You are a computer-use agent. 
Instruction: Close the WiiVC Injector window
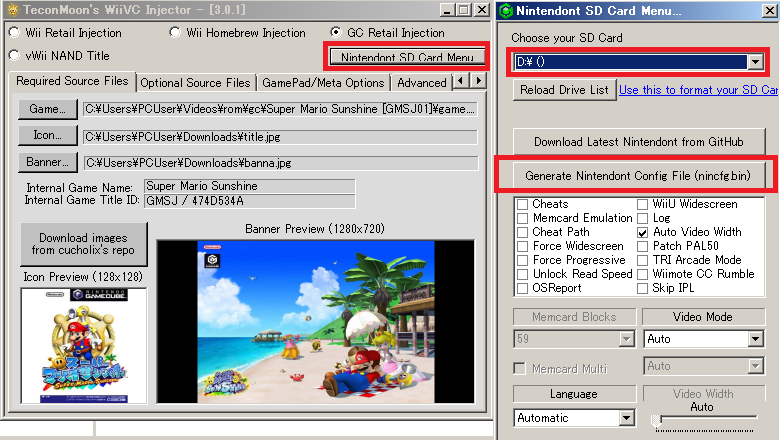(482, 10)
